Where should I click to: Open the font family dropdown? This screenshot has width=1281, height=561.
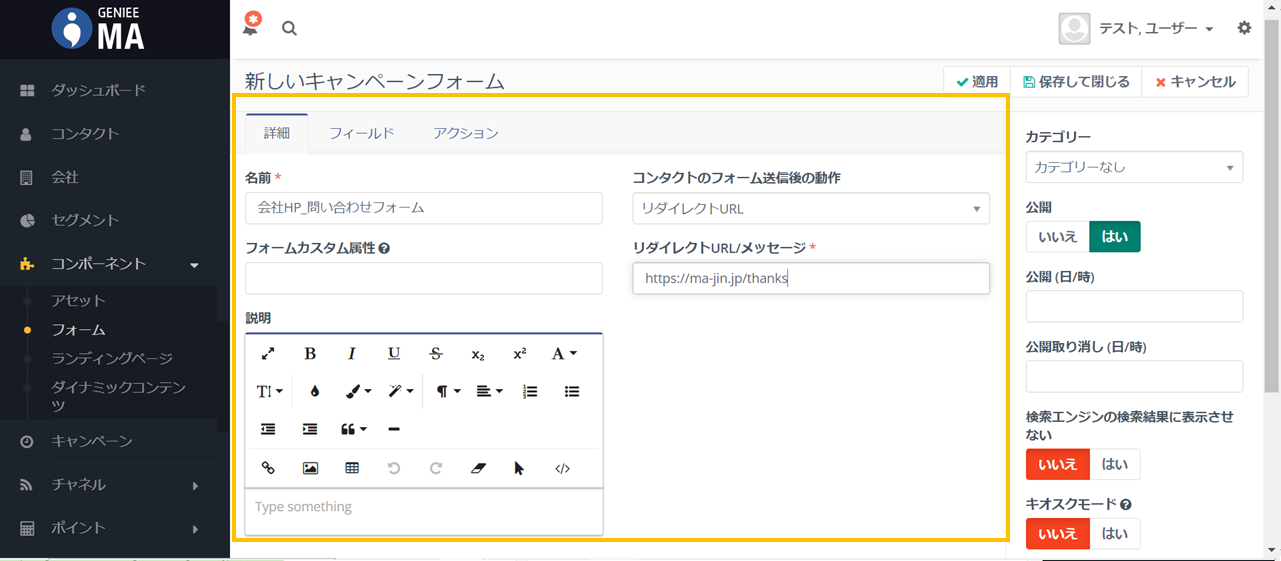click(564, 353)
